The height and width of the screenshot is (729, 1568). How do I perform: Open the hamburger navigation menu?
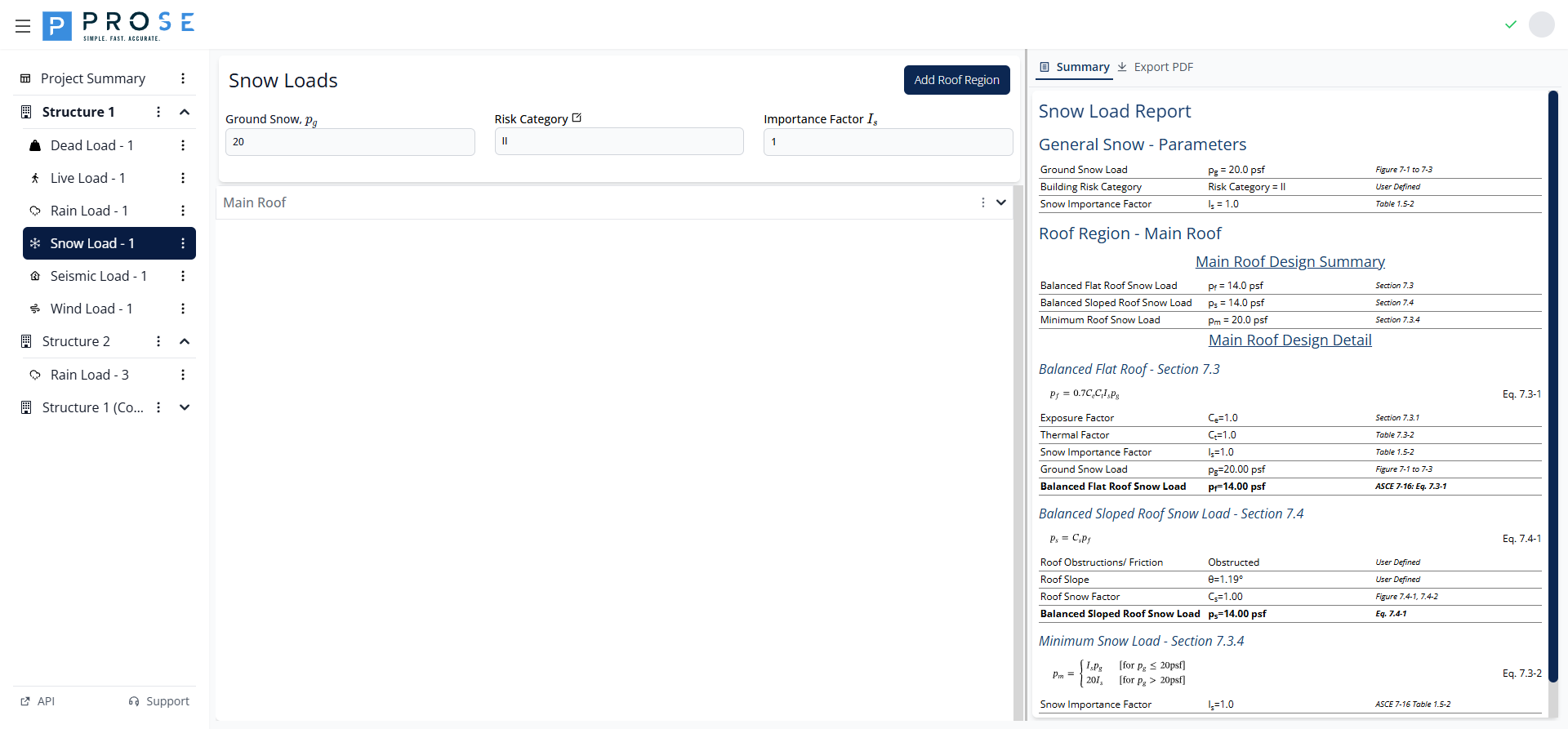tap(23, 26)
